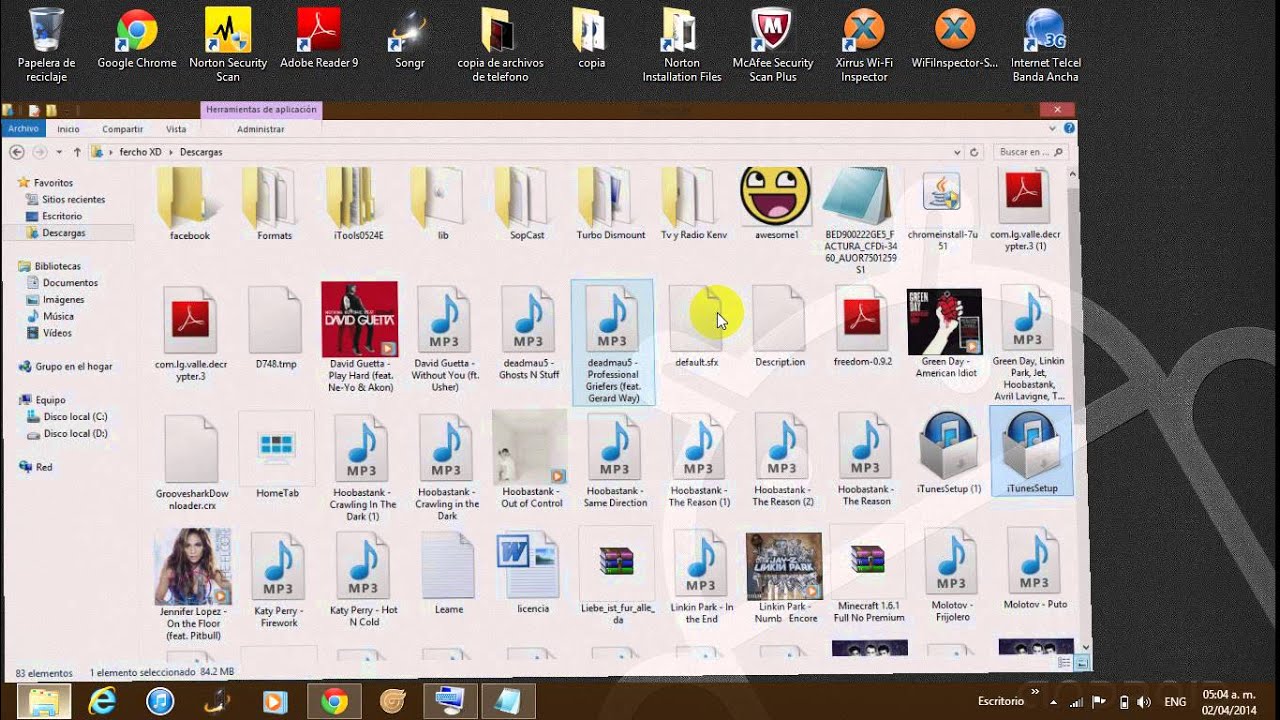Select the facebook folder in Descargas
Image resolution: width=1280 pixels, height=720 pixels.
[190, 205]
